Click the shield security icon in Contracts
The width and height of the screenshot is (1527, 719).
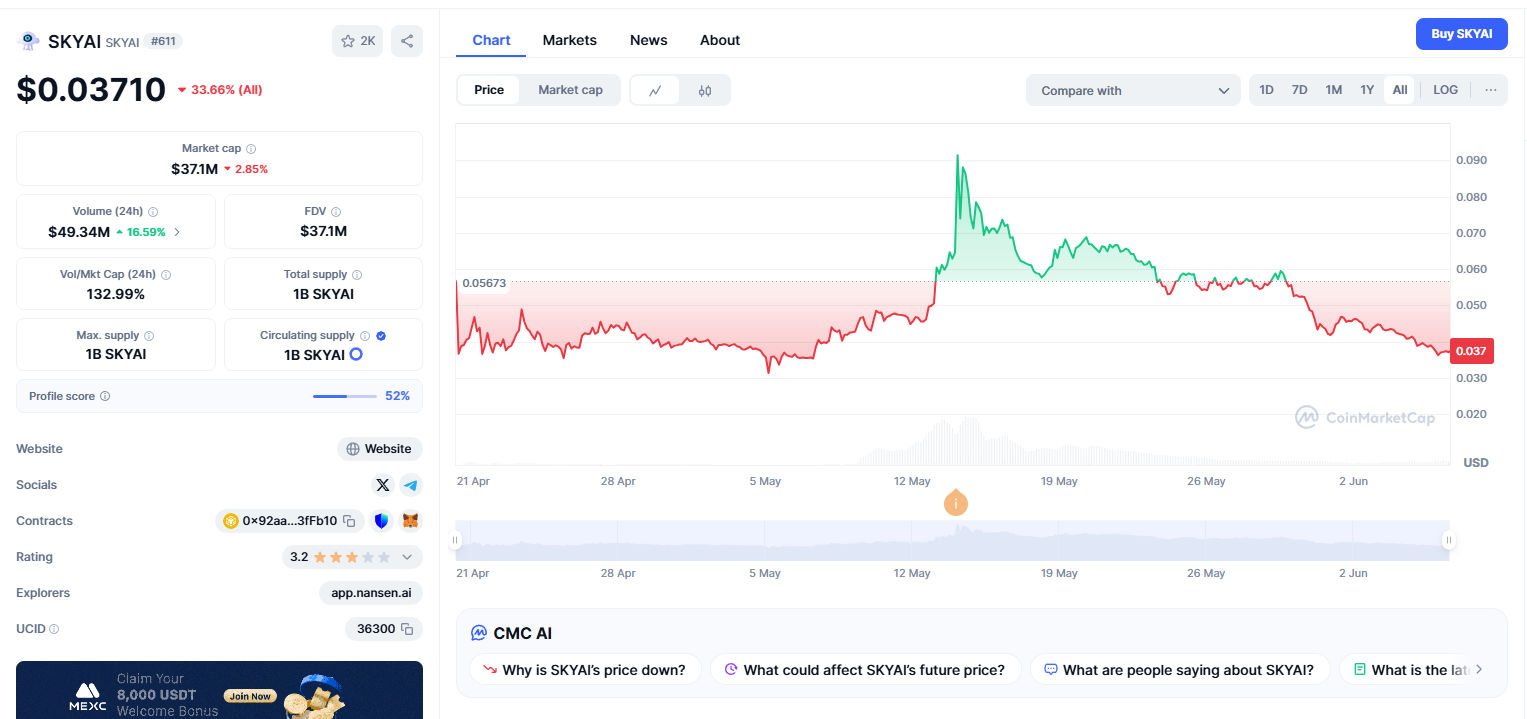381,521
